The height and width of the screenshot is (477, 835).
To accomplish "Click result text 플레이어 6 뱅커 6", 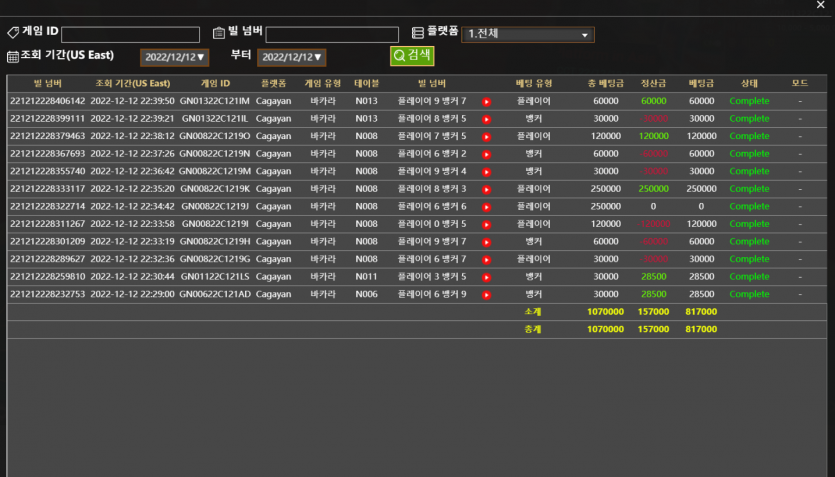I will [432, 207].
